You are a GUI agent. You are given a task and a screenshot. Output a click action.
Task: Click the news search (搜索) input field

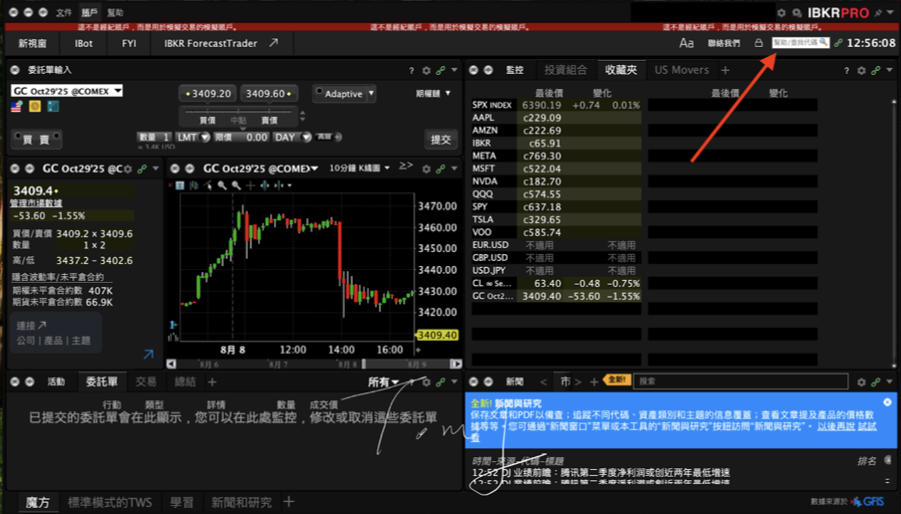pyautogui.click(x=741, y=381)
